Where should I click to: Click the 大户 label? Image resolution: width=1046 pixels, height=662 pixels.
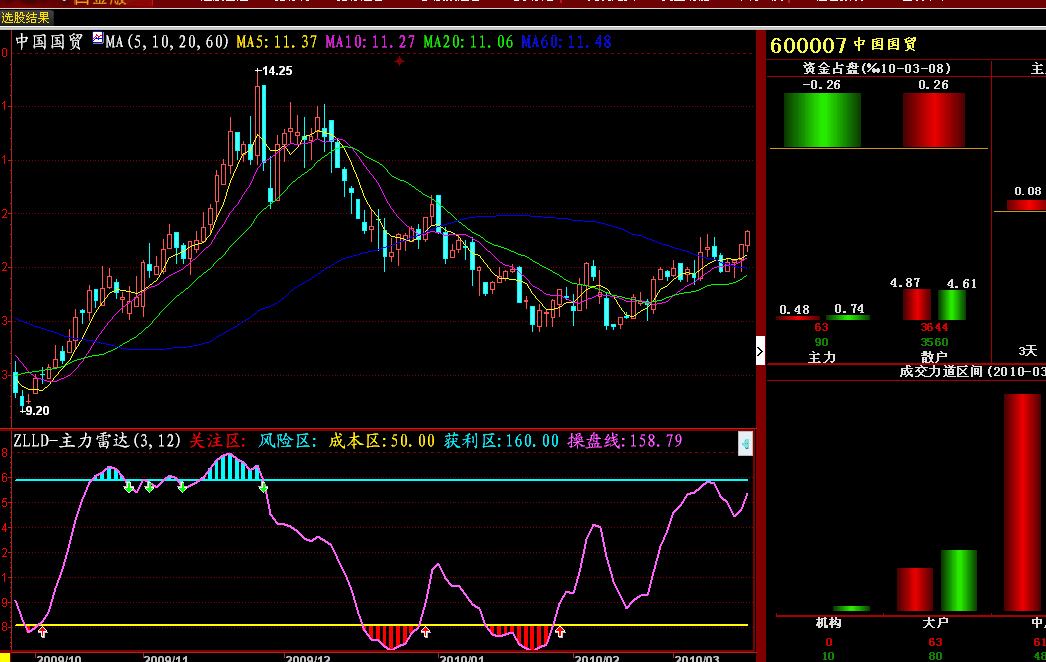click(935, 623)
